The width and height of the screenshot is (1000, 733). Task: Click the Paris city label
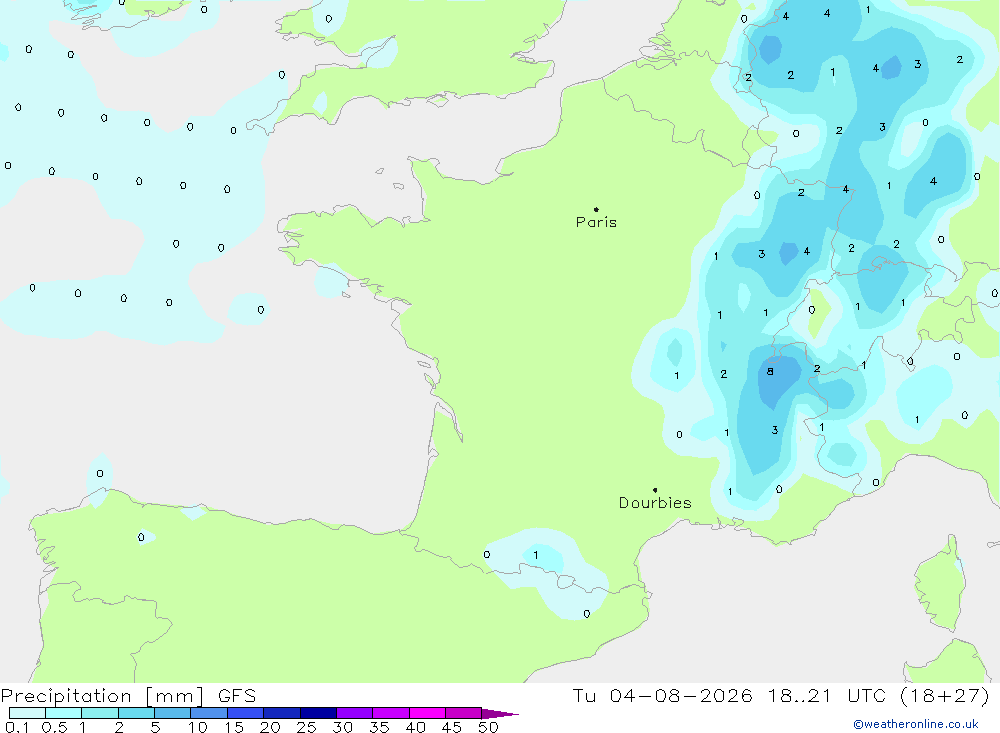[x=596, y=222]
